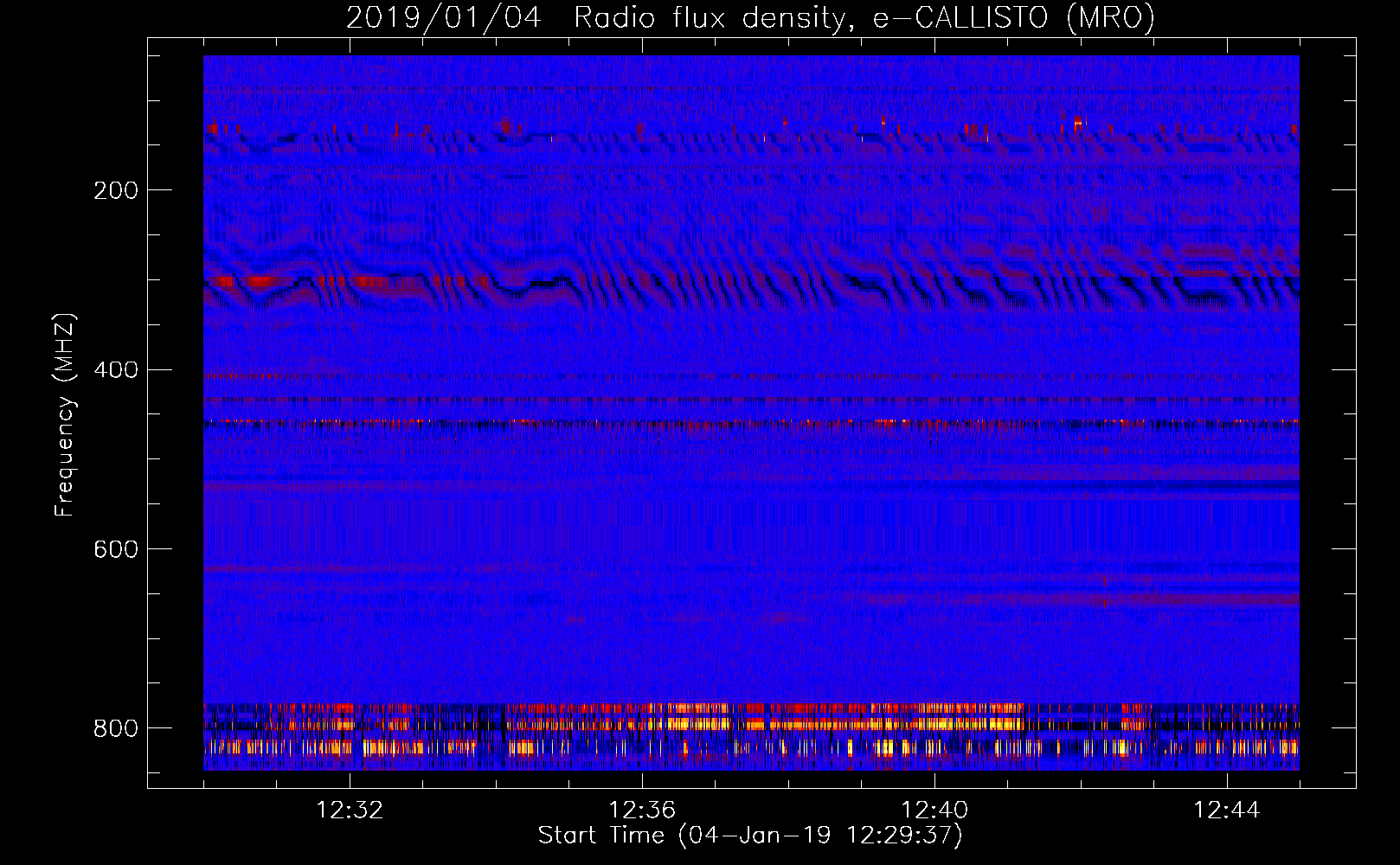Screen dimensions: 1400x865
Task: Click the 12:44 time tick label
Action: click(x=1227, y=811)
